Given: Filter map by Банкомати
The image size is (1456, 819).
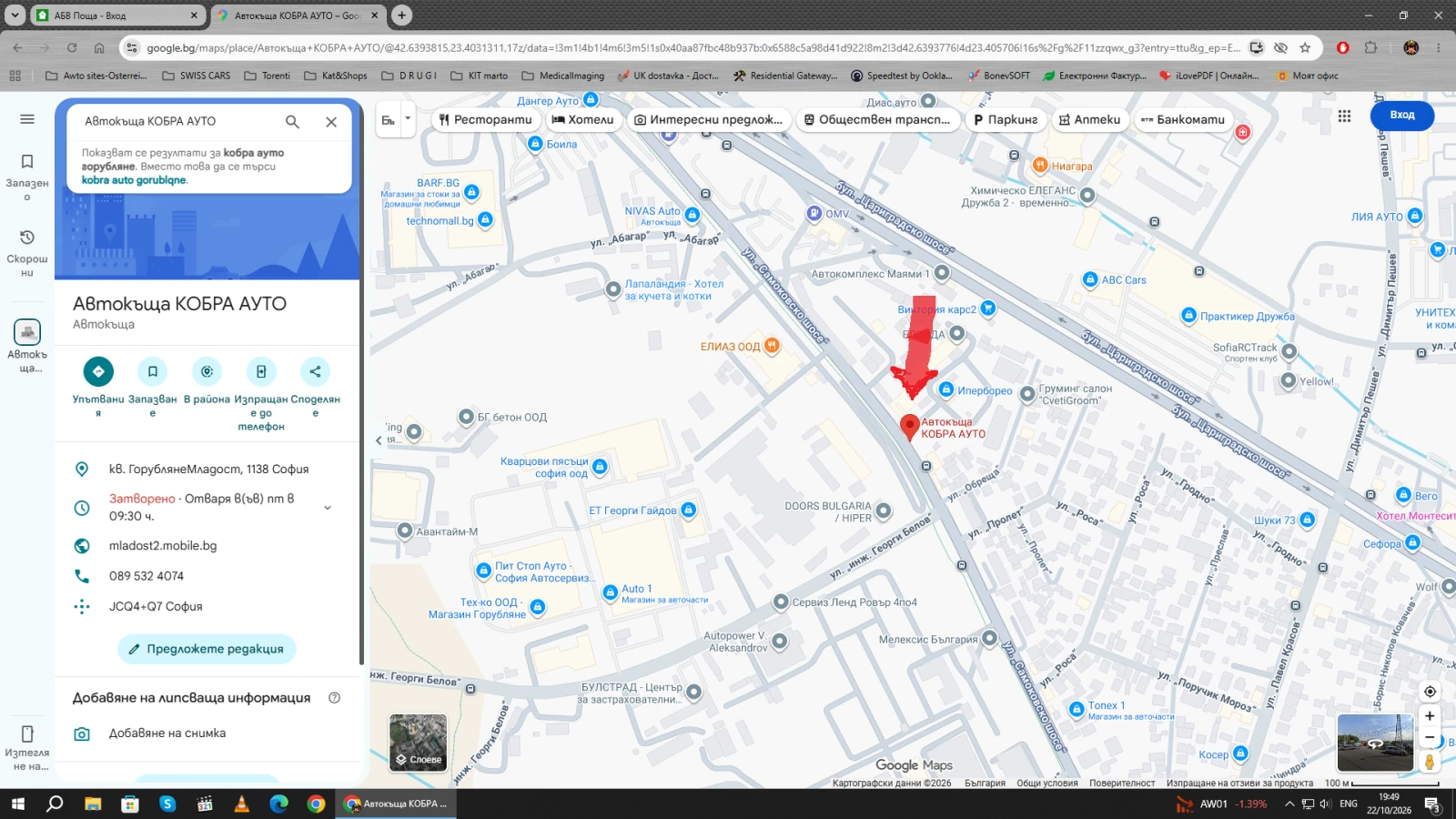Looking at the screenshot, I should tap(1183, 119).
